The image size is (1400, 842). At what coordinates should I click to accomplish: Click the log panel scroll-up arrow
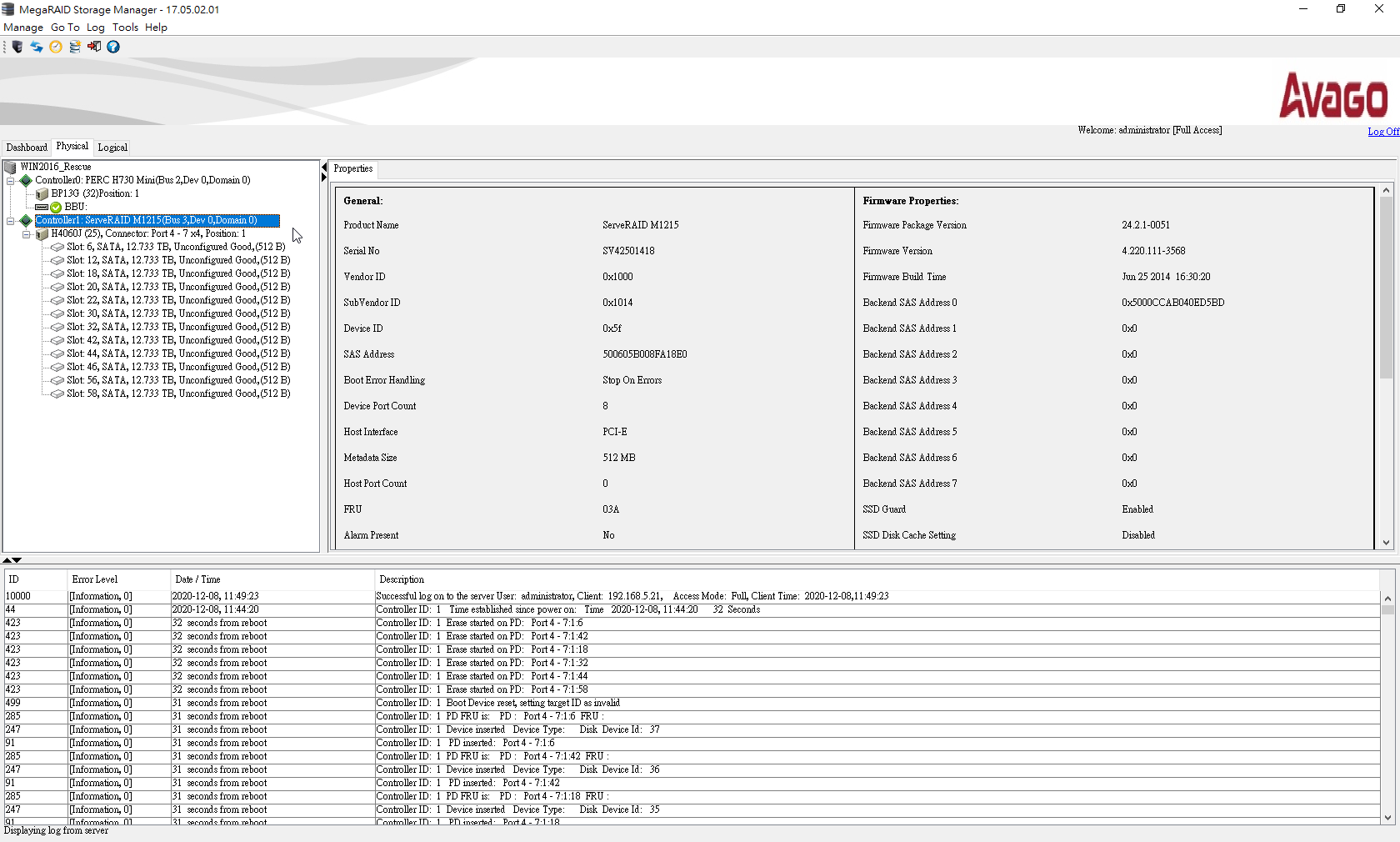(x=1387, y=598)
